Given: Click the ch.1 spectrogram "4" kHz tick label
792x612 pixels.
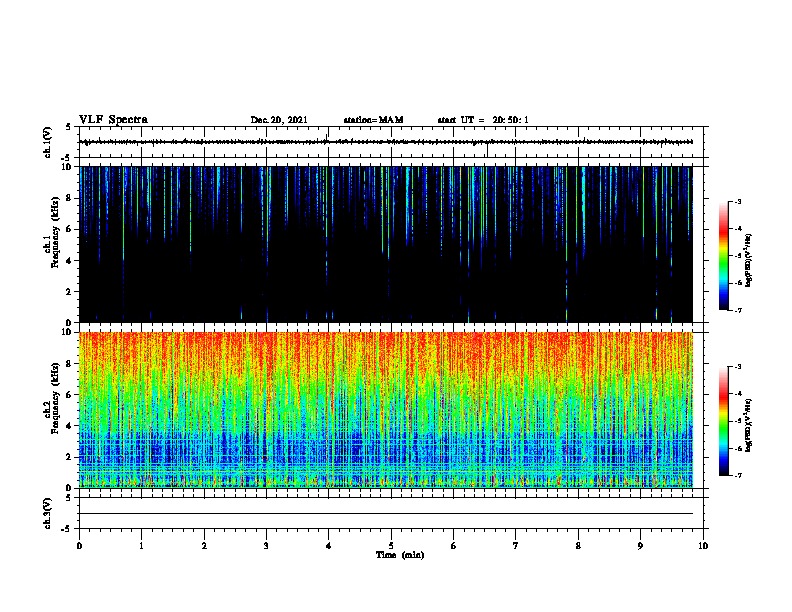Looking at the screenshot, I should 69,261.
